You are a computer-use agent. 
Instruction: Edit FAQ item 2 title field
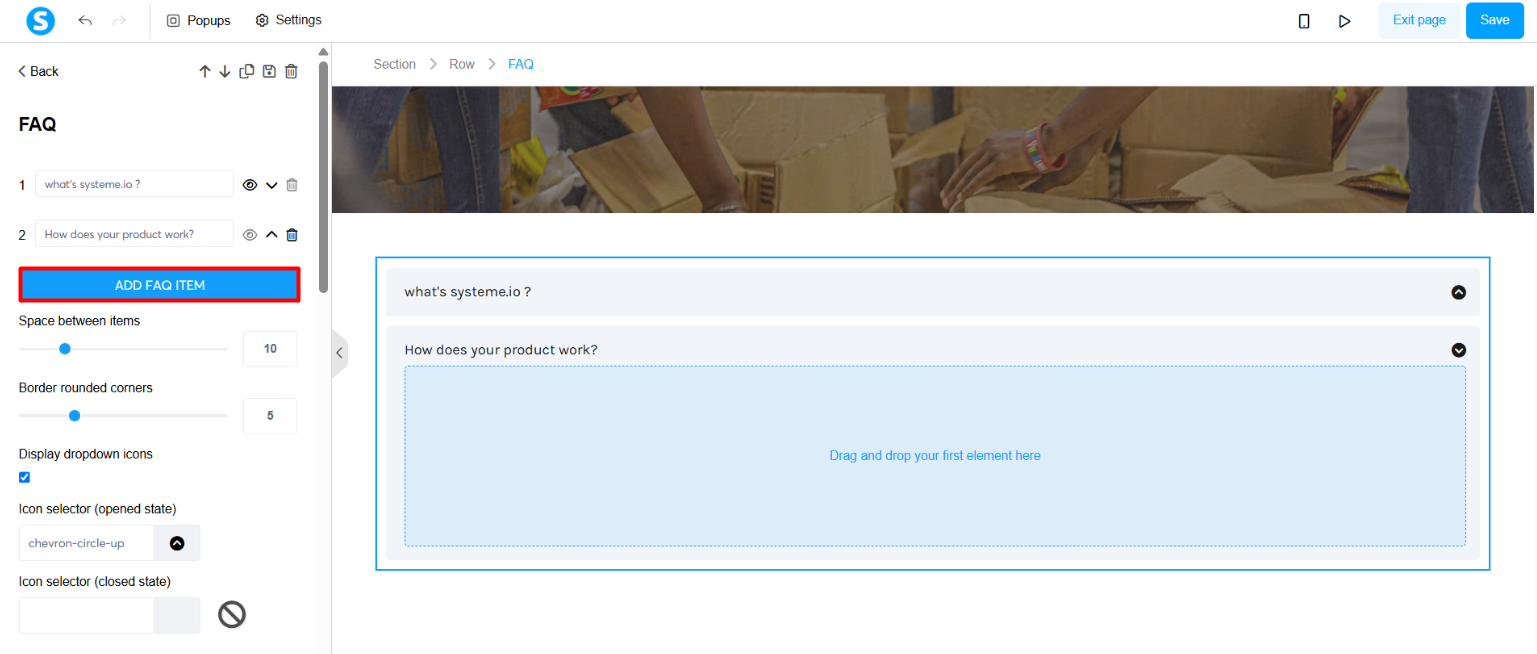pos(134,234)
